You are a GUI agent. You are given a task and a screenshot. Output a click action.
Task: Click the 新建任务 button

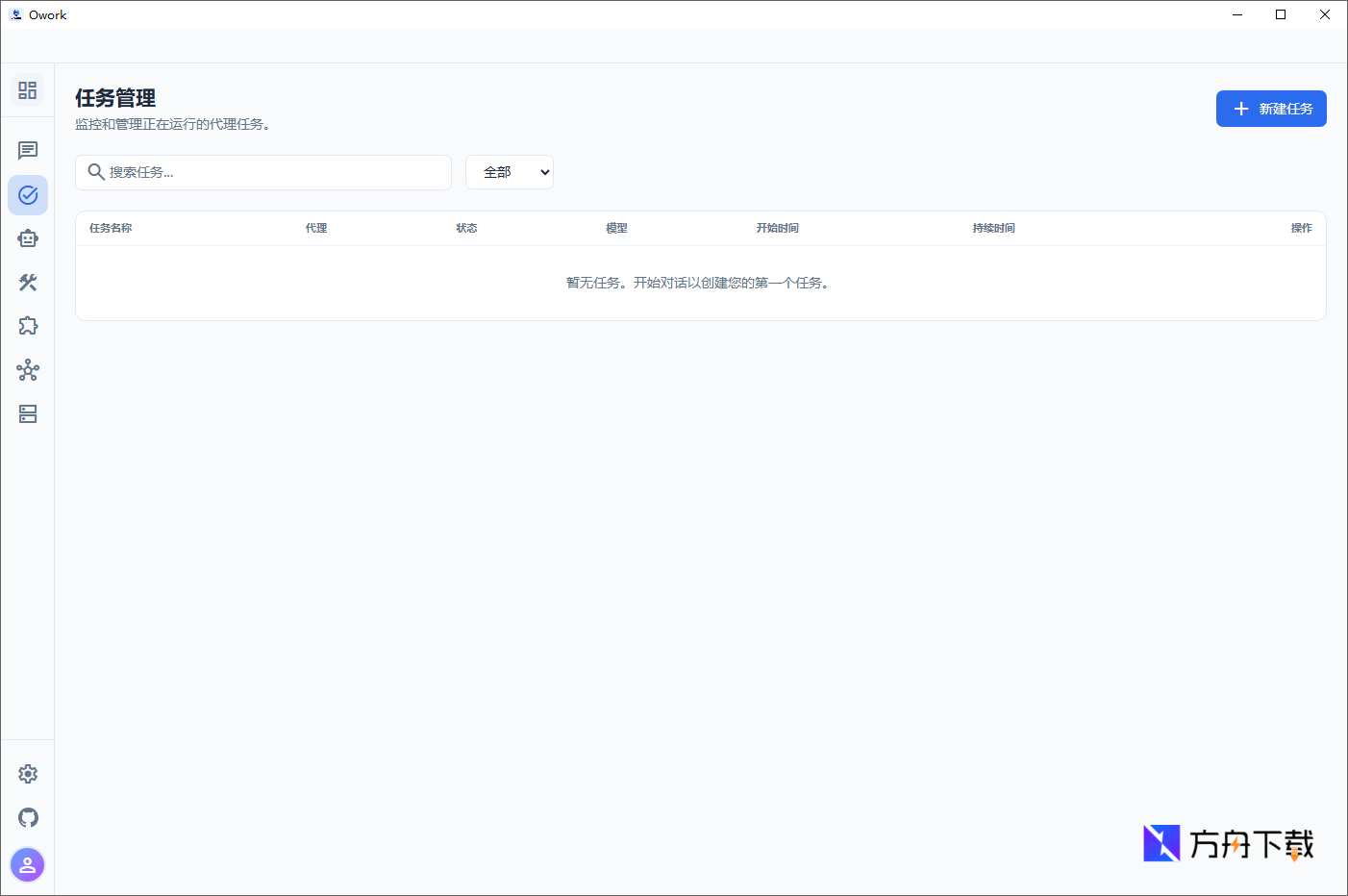pos(1270,109)
